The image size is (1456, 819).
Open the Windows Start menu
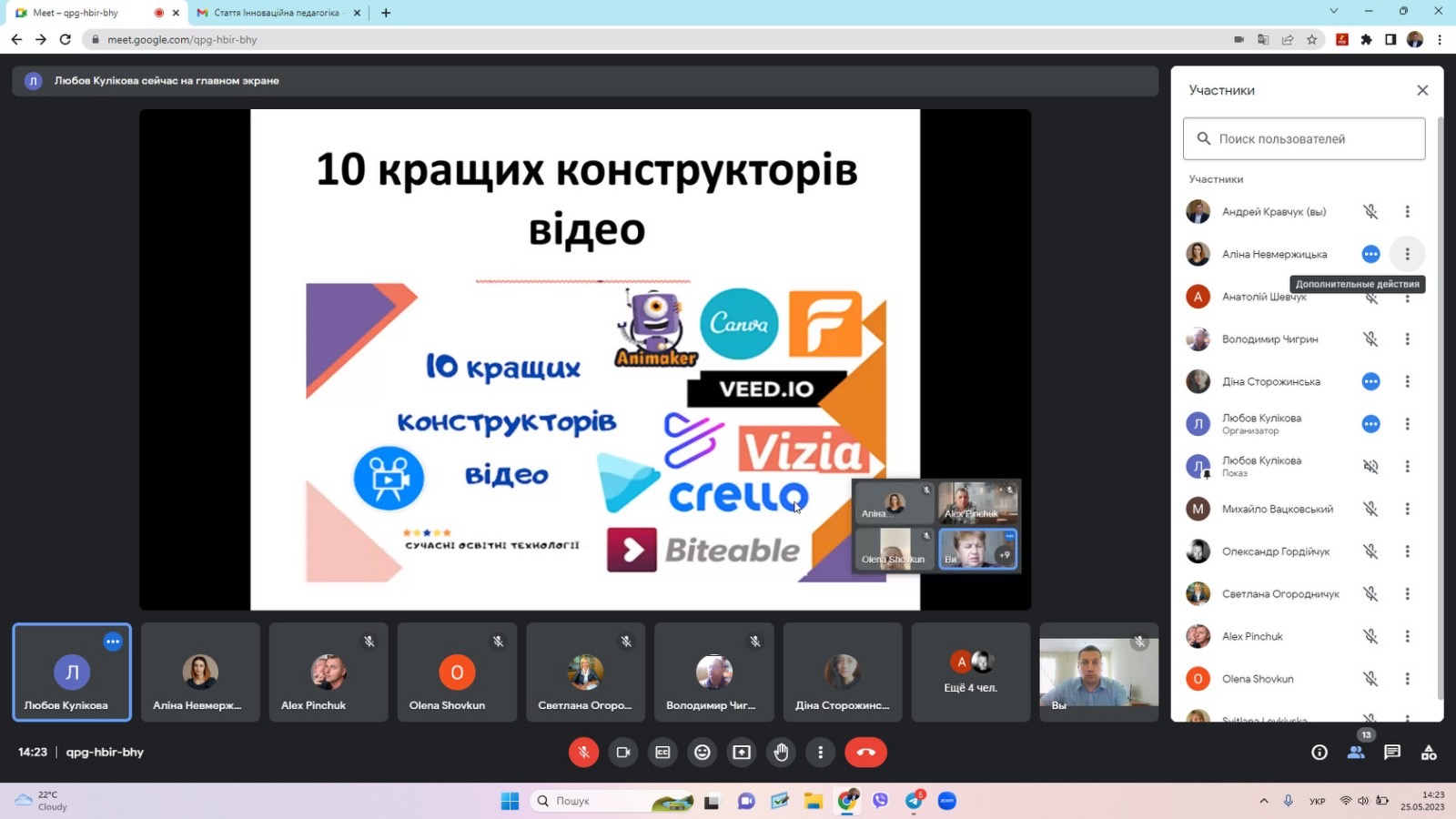[510, 801]
